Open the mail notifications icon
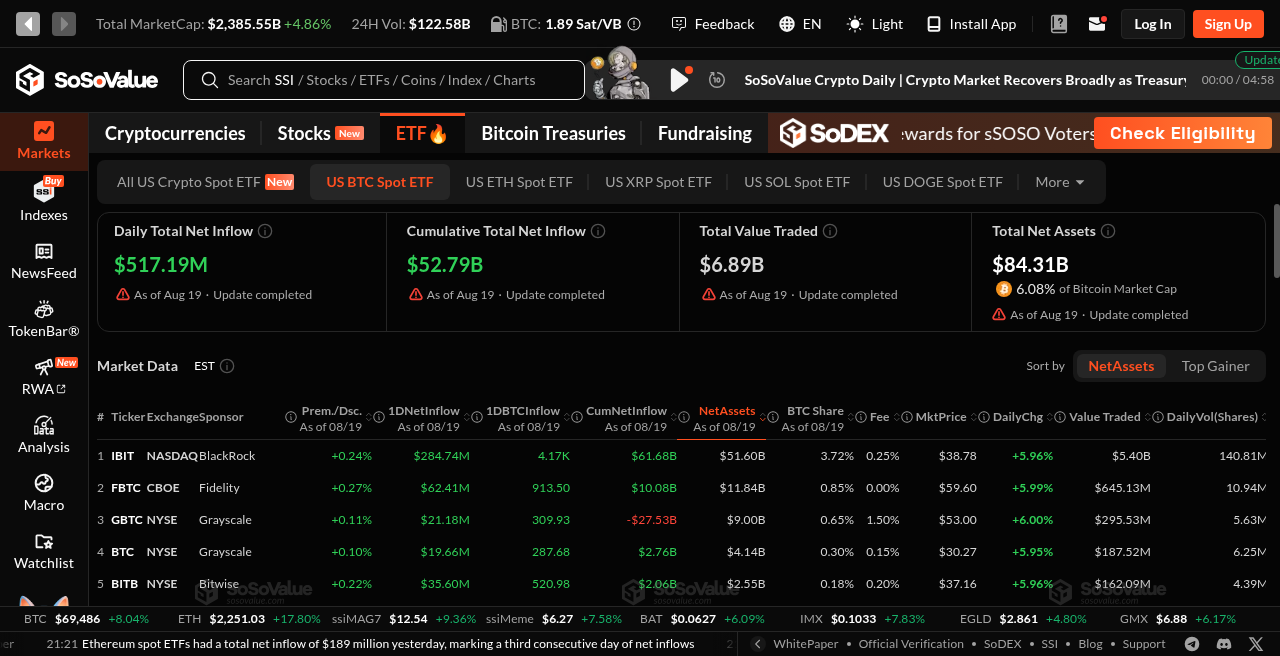Viewport: 1280px width, 656px height. point(1097,24)
